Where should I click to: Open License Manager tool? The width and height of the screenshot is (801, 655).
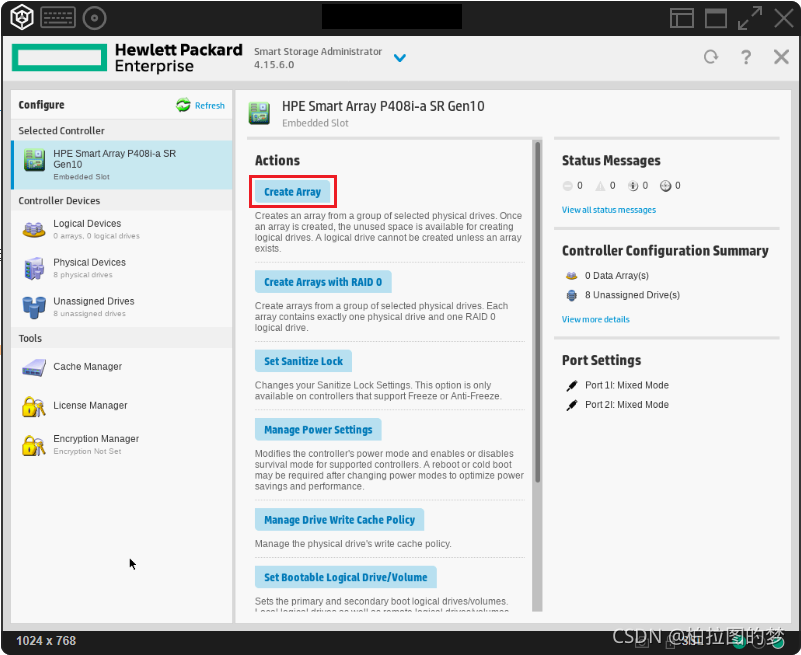pos(122,406)
